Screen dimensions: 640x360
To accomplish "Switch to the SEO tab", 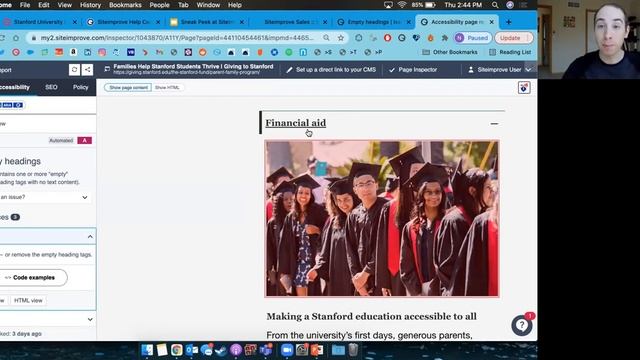I will click(51, 87).
